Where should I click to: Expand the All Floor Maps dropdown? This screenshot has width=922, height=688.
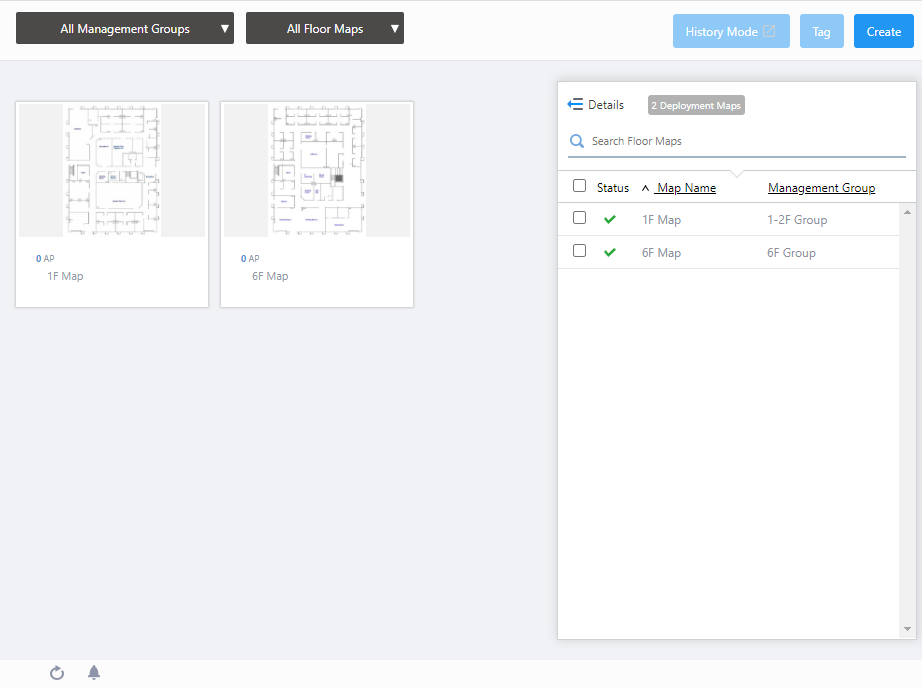click(x=325, y=29)
